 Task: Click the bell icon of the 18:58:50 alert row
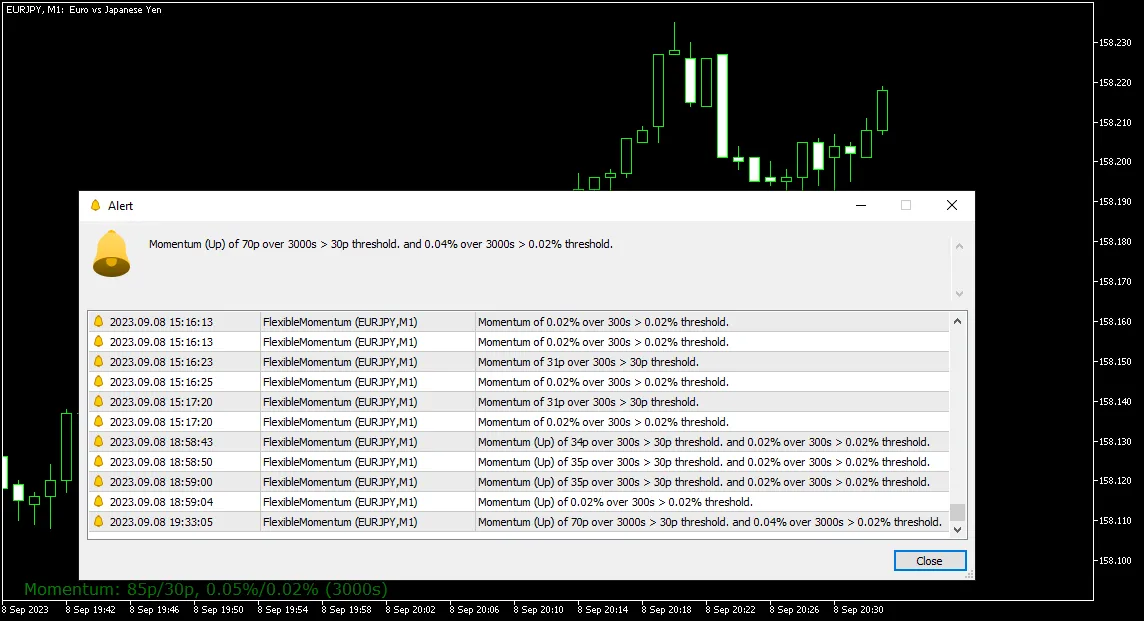click(98, 462)
